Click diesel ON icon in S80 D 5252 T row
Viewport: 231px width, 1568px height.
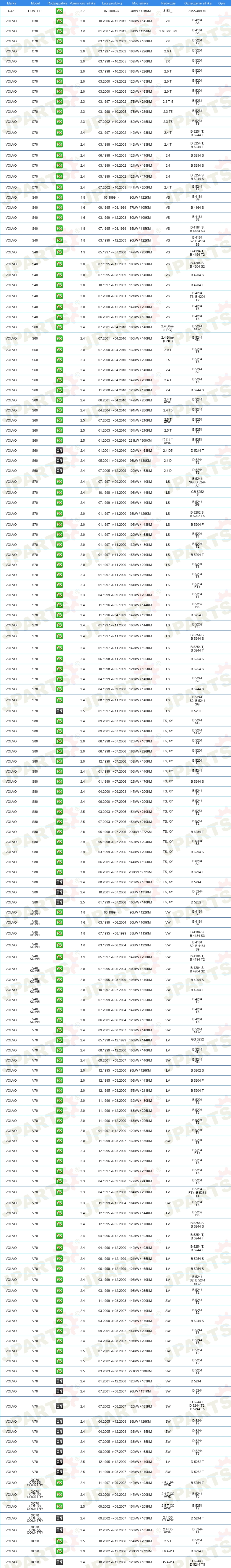59,902
